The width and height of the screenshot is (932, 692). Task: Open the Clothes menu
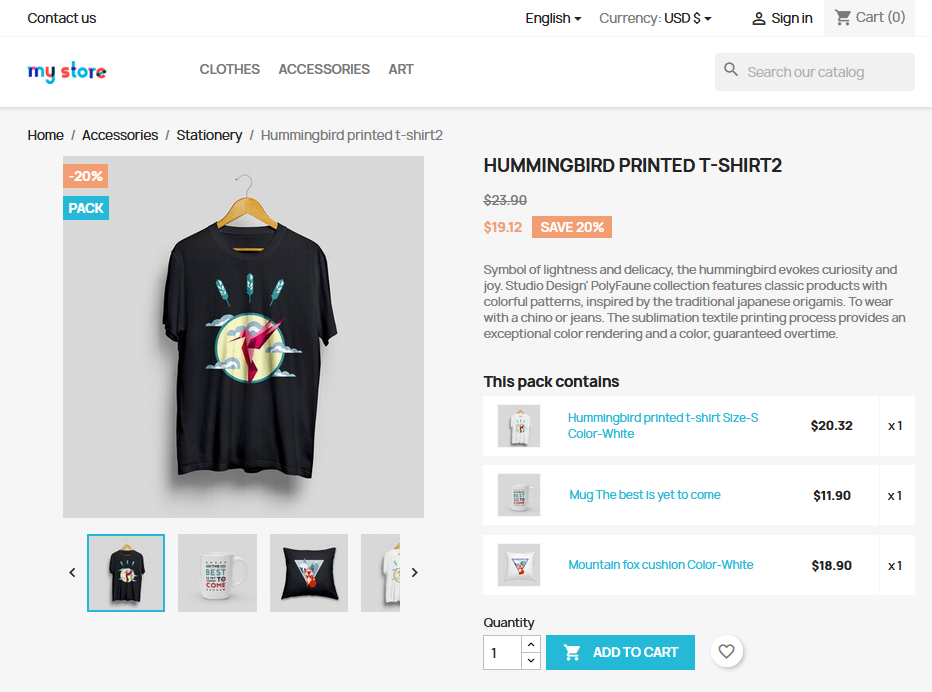[229, 70]
